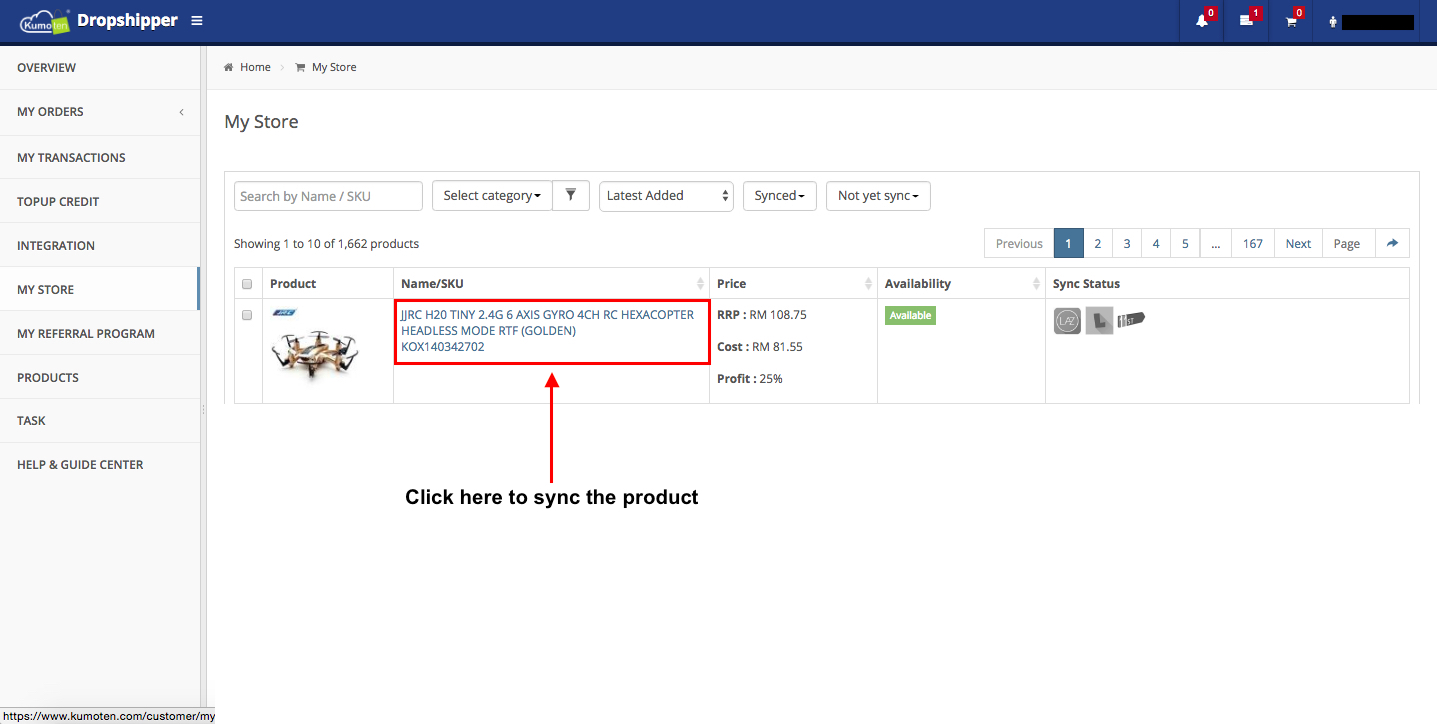Open the user profile icon

click(1333, 21)
